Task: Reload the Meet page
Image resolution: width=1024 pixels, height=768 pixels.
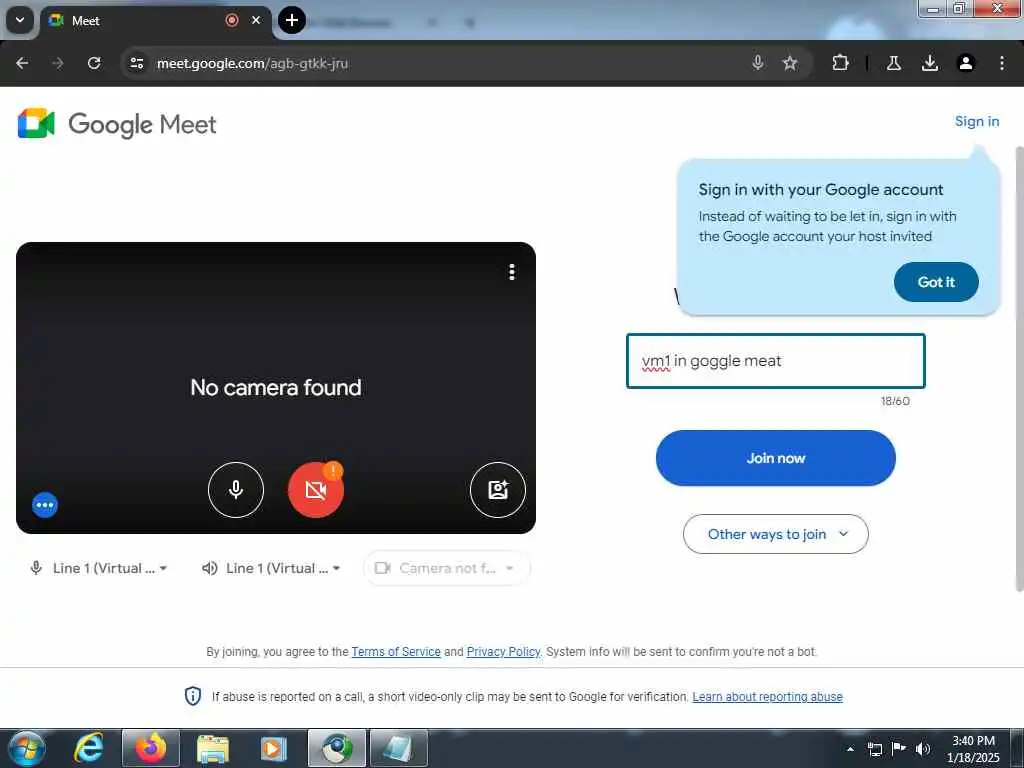Action: coord(94,63)
